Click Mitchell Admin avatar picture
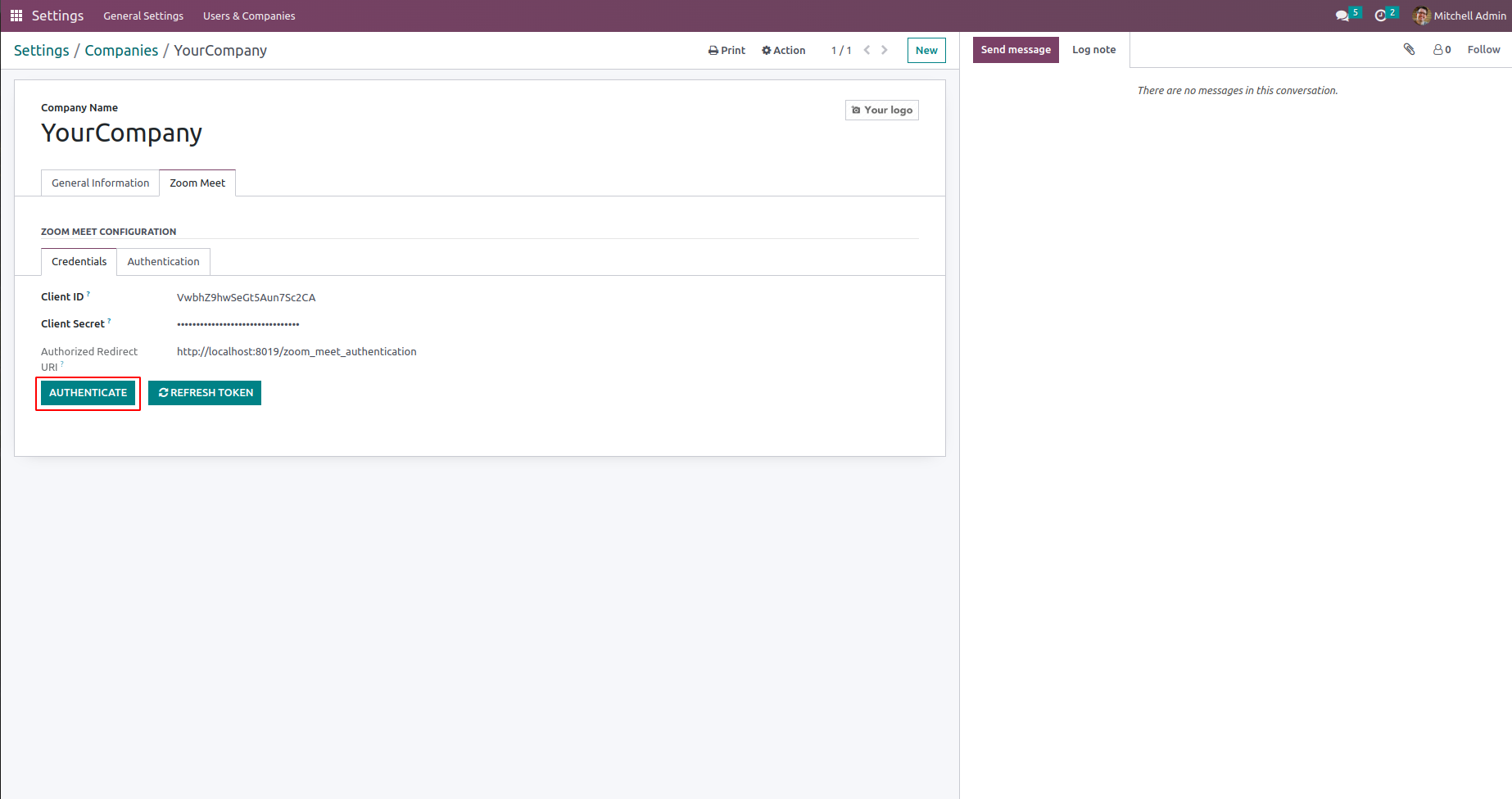 tap(1421, 16)
